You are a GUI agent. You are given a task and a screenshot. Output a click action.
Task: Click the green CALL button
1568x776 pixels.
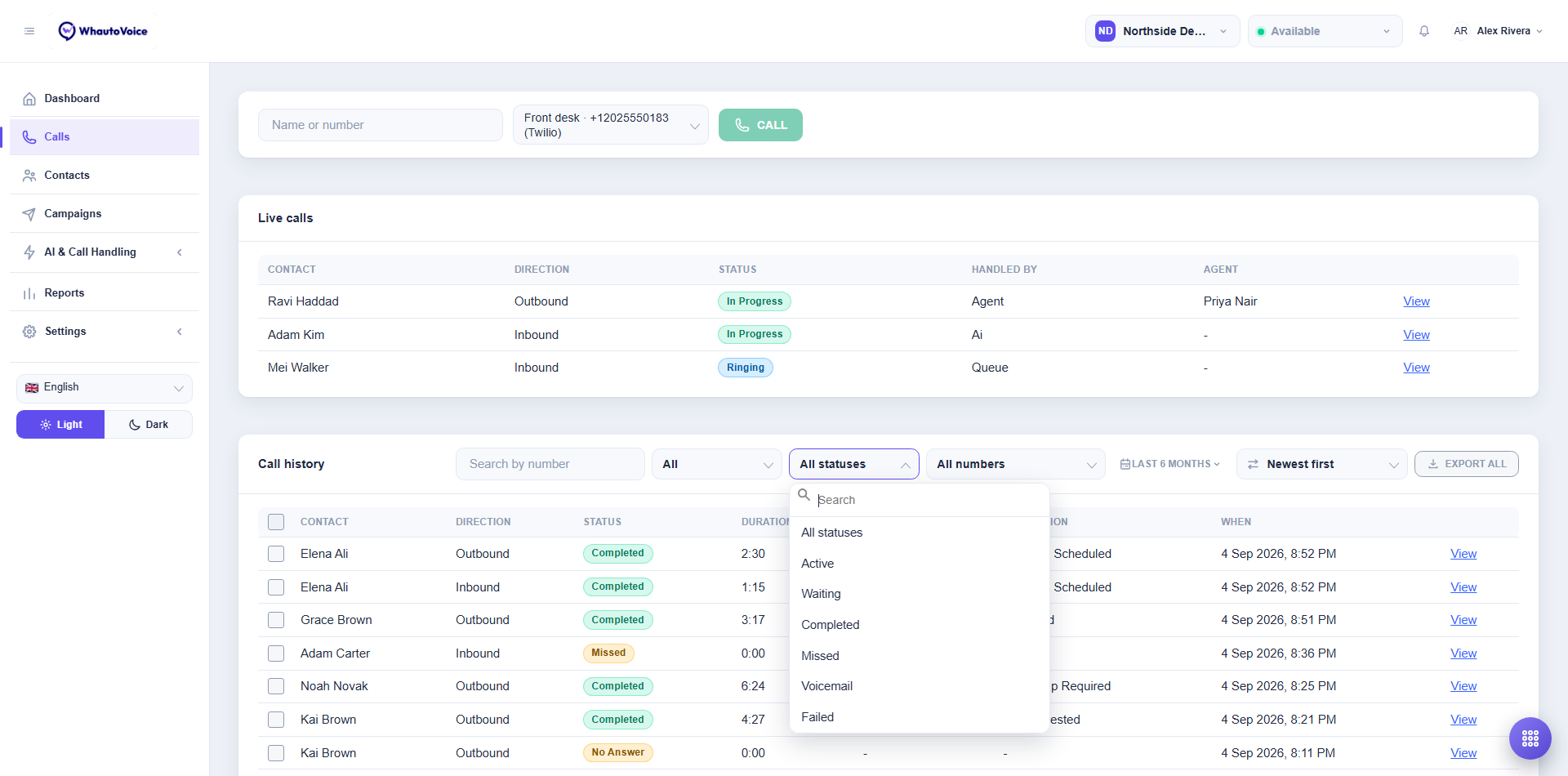[760, 125]
